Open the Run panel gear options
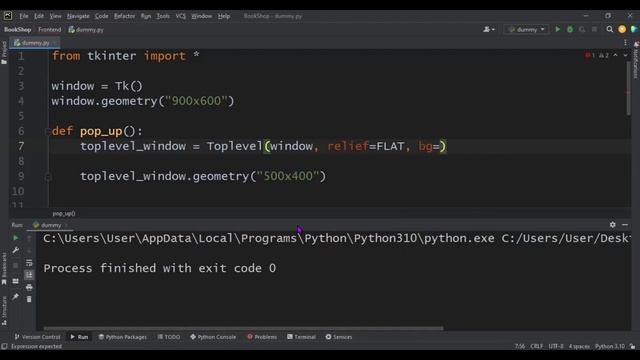The height and width of the screenshot is (360, 640). click(x=613, y=225)
